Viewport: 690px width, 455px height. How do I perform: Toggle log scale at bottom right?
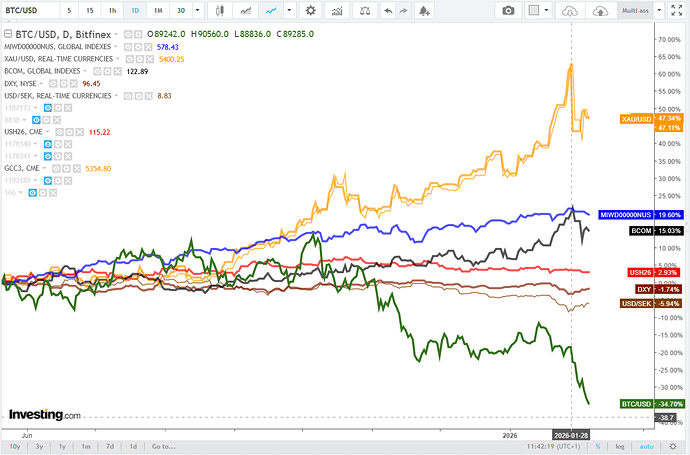point(619,445)
